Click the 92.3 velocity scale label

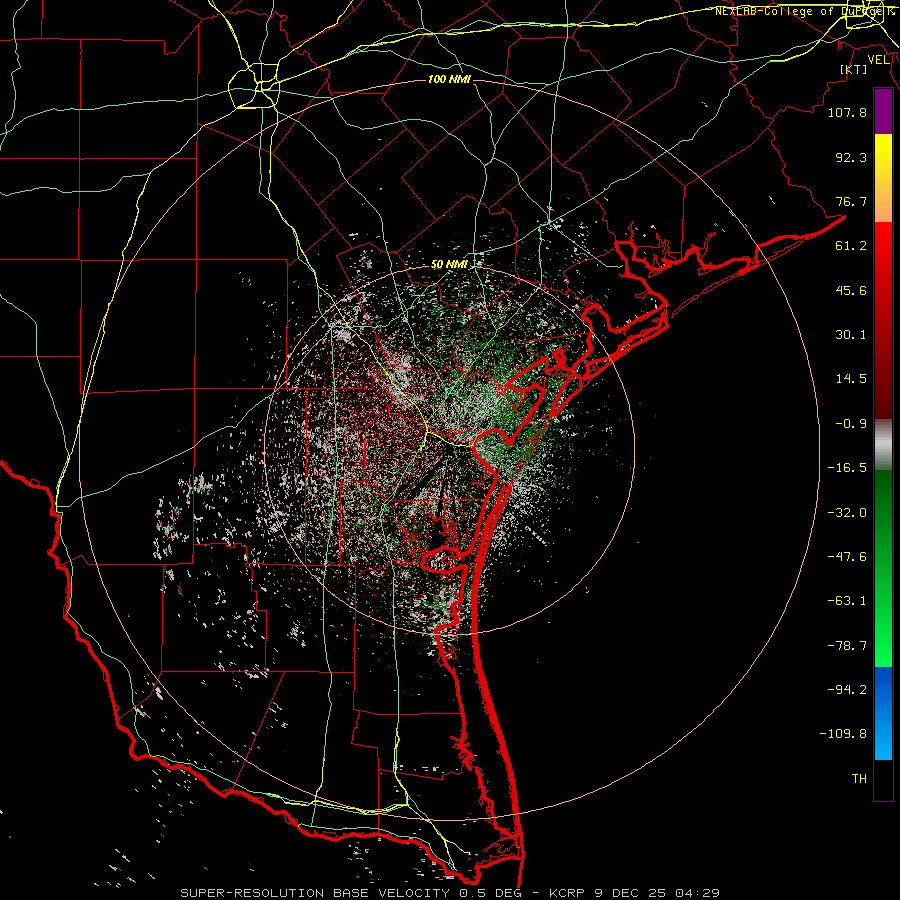coord(851,157)
